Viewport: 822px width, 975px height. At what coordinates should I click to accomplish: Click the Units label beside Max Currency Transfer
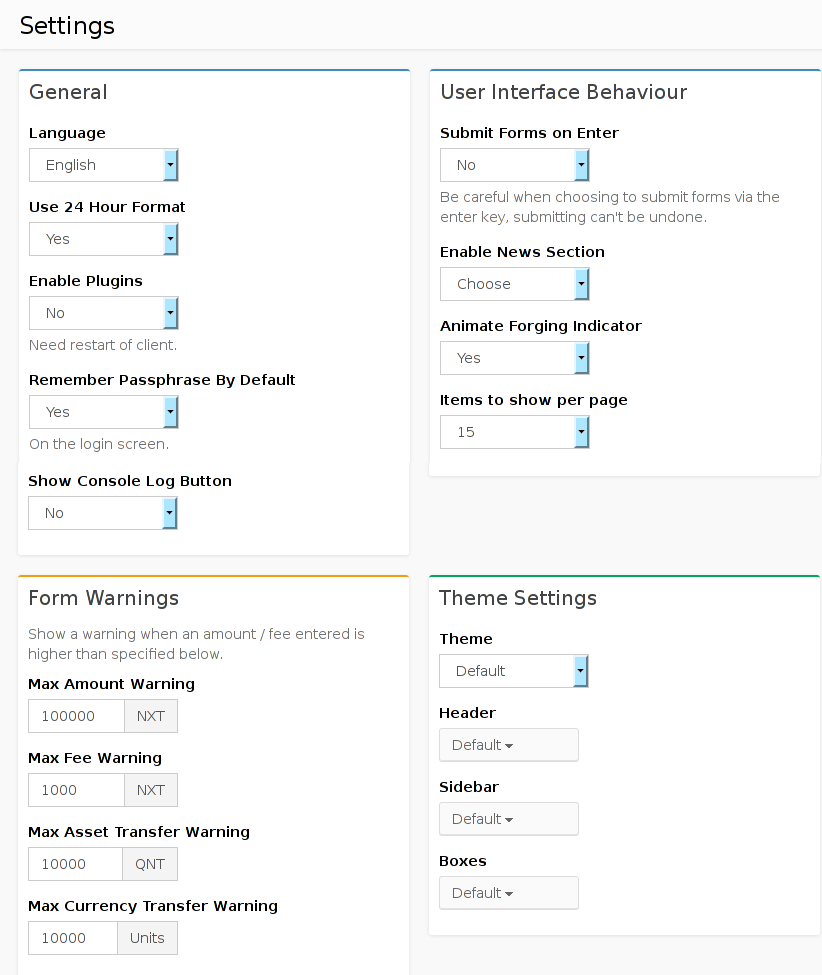pos(147,938)
